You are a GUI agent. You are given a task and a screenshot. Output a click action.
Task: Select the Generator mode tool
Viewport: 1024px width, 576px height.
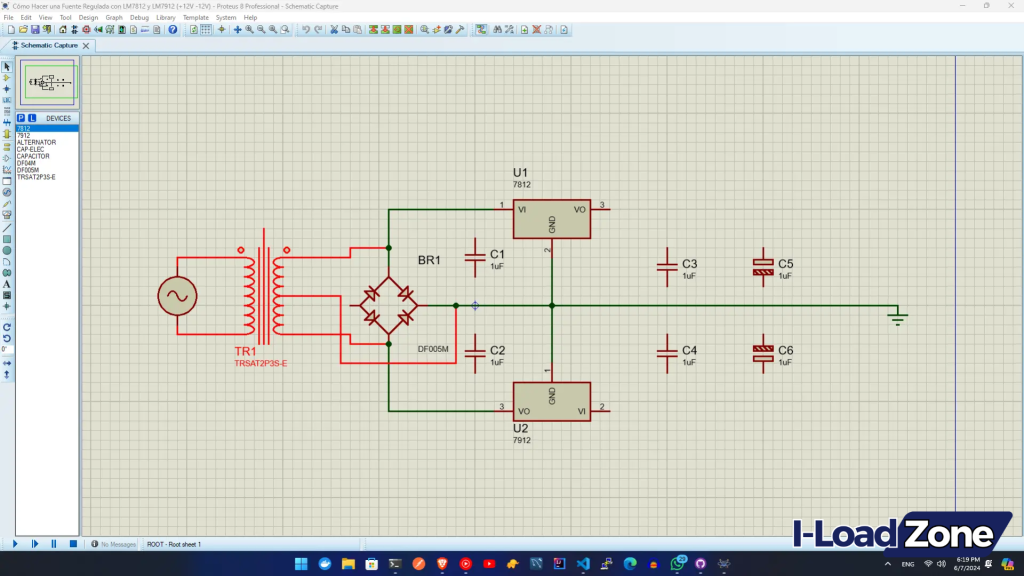[8, 191]
